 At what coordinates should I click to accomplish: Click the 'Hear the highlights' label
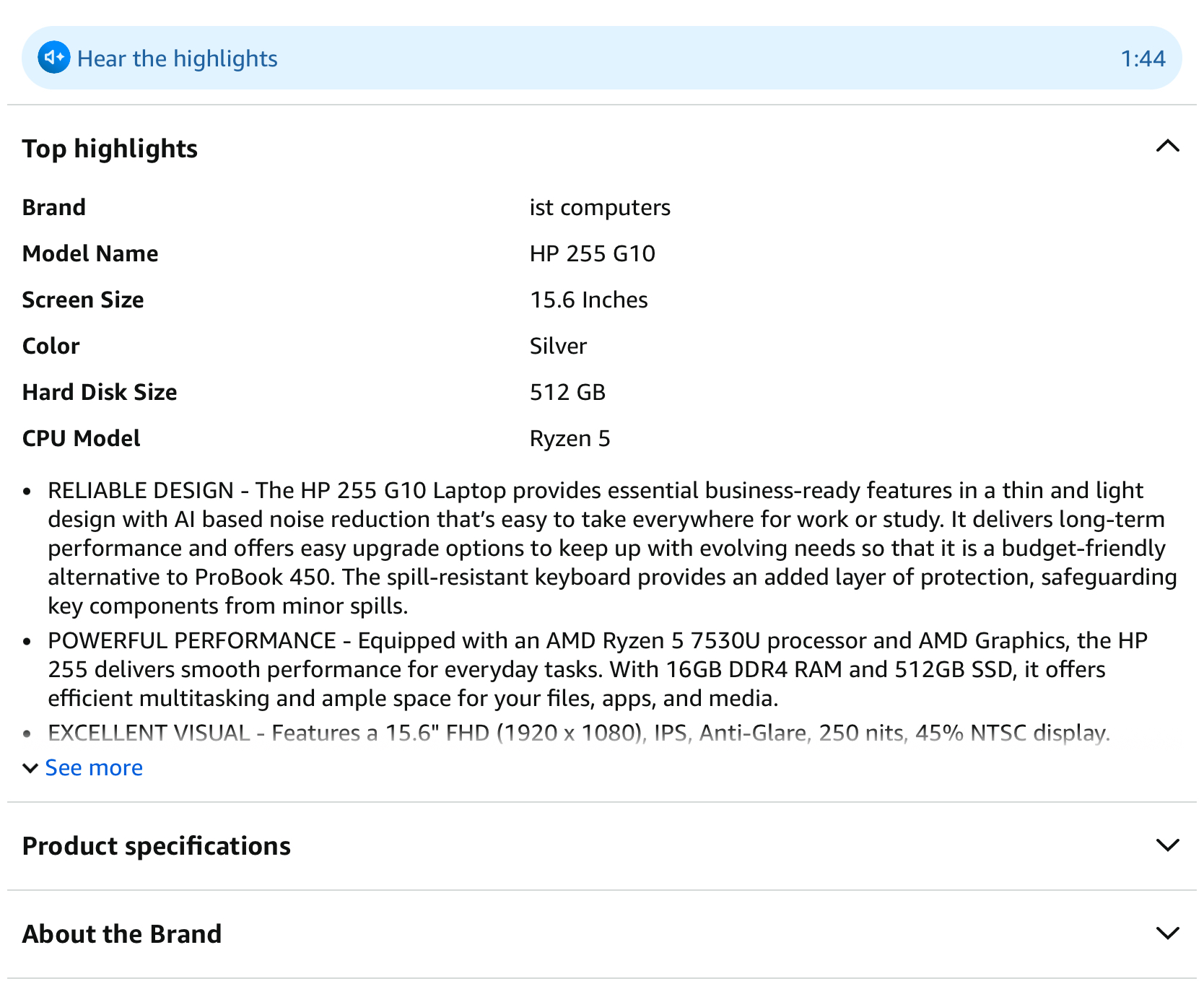click(x=178, y=58)
